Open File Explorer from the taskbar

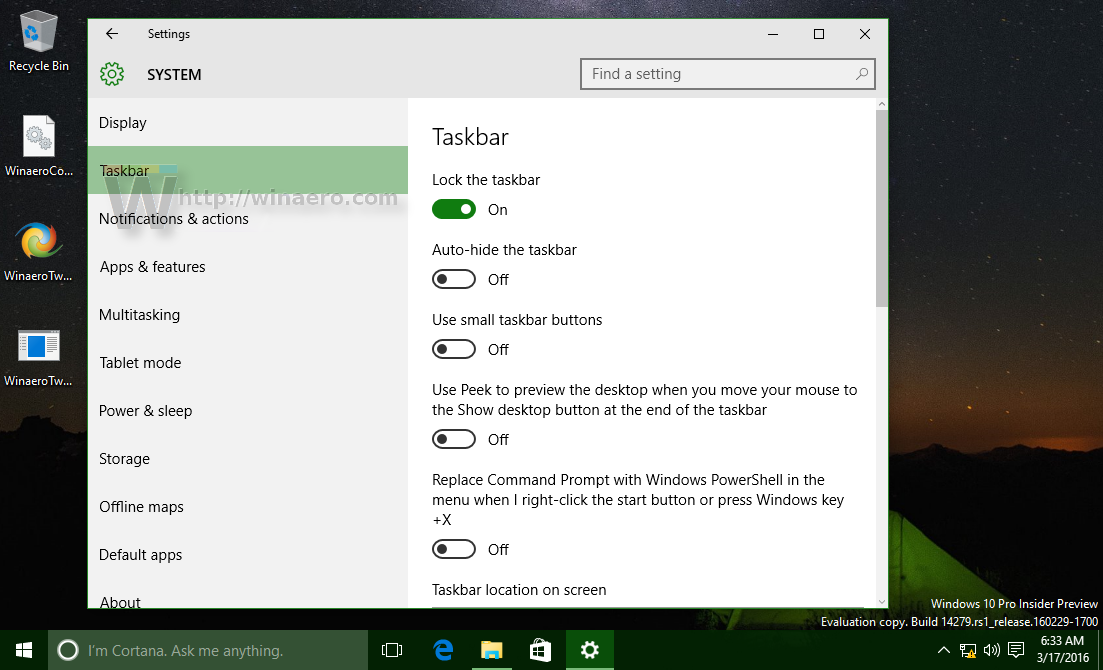(491, 650)
